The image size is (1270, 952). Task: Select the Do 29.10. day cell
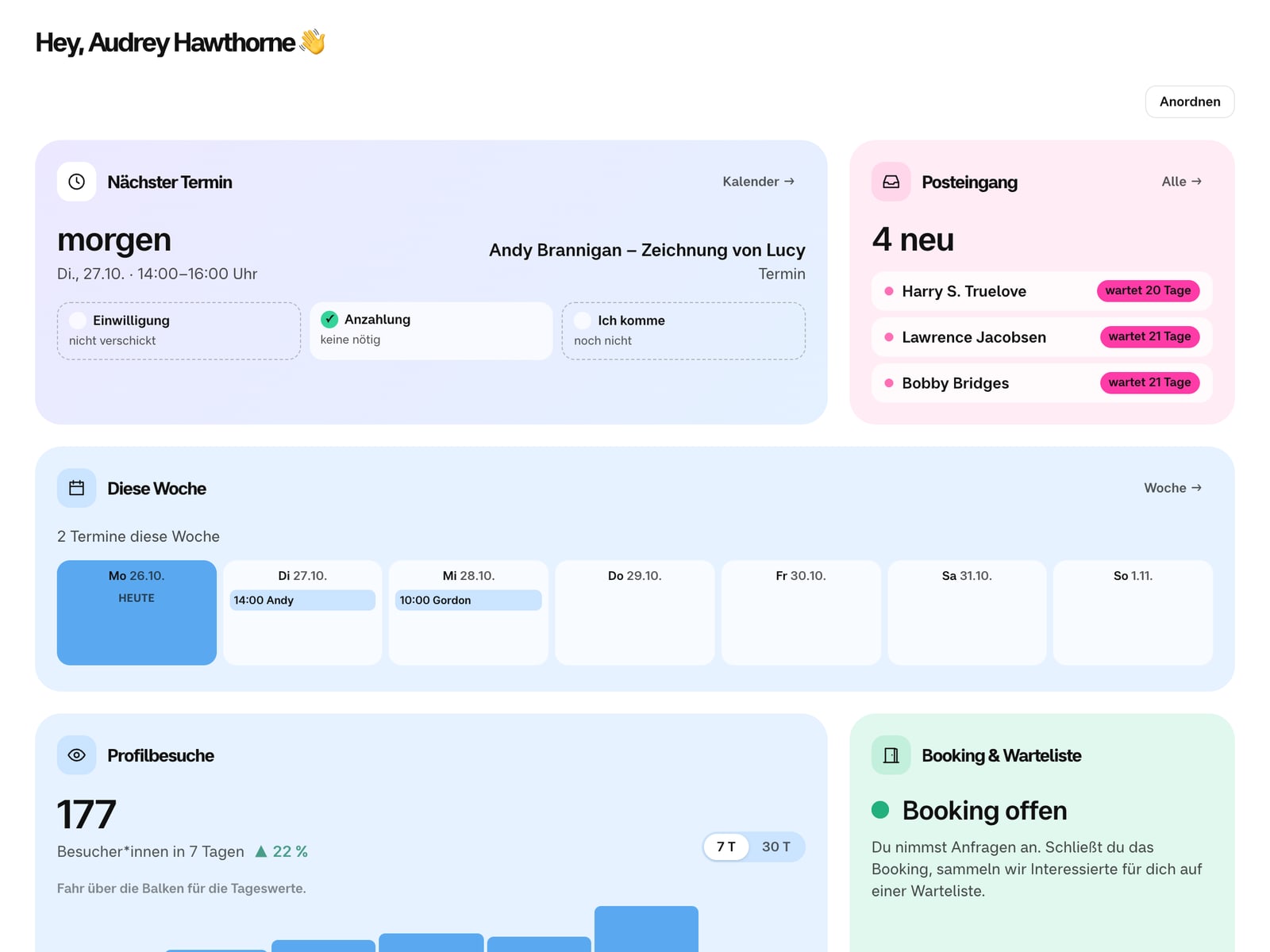click(x=635, y=612)
